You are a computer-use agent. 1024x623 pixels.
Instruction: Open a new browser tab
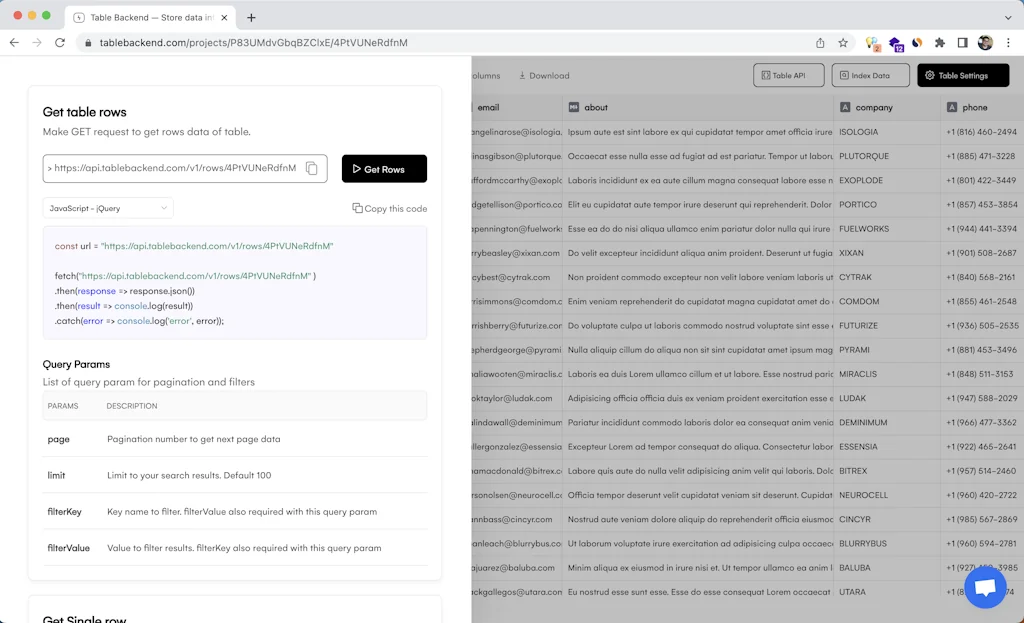tap(250, 17)
